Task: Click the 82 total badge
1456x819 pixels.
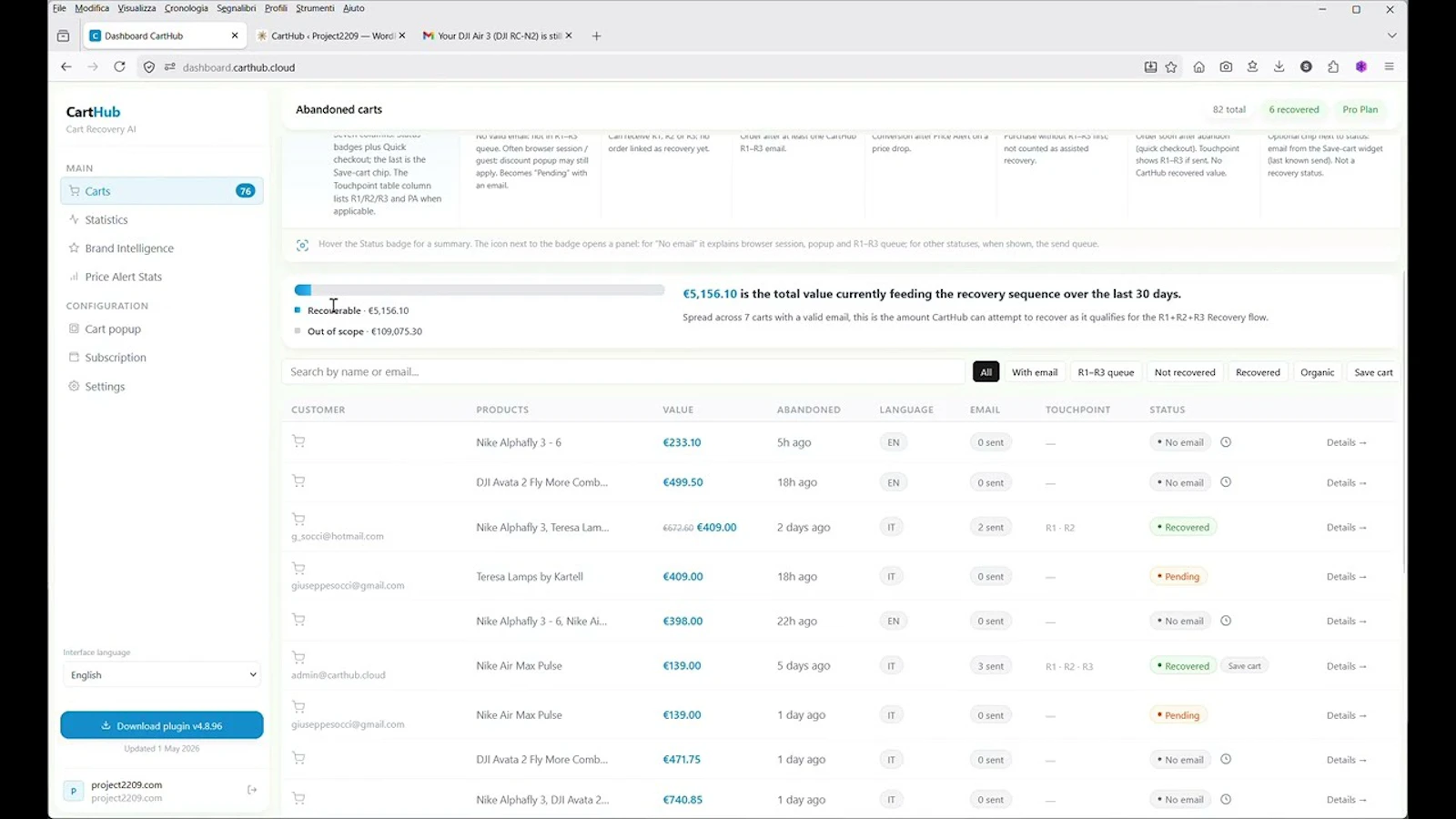Action: click(1228, 109)
